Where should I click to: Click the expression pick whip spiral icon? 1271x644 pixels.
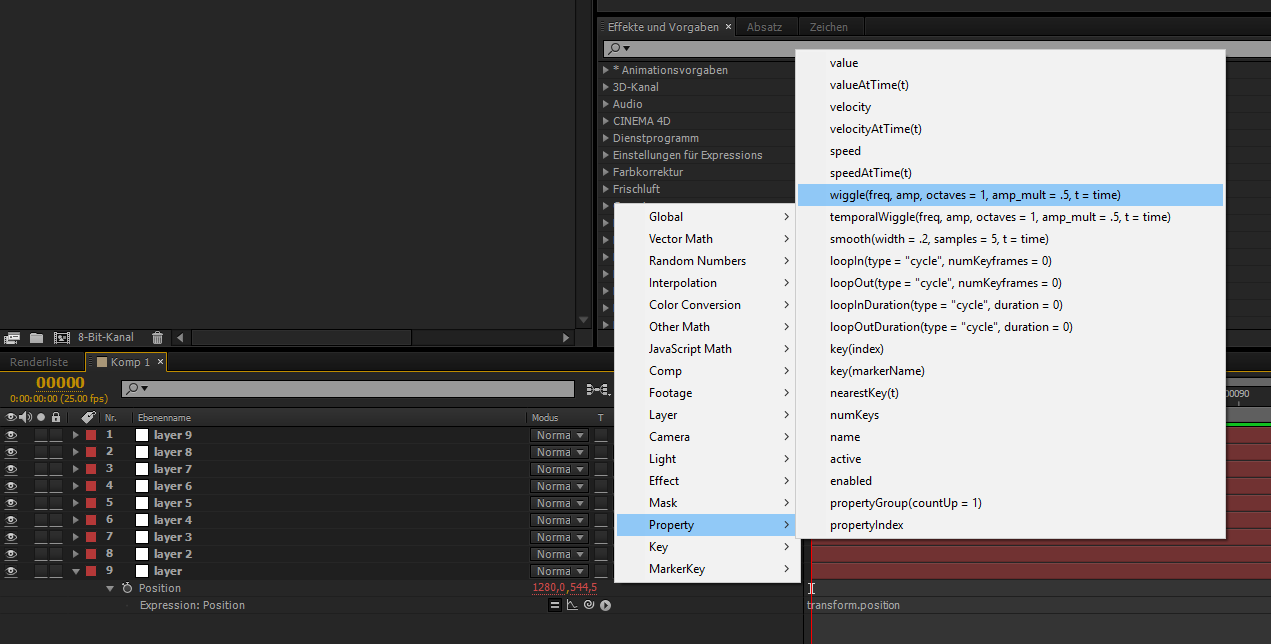589,605
